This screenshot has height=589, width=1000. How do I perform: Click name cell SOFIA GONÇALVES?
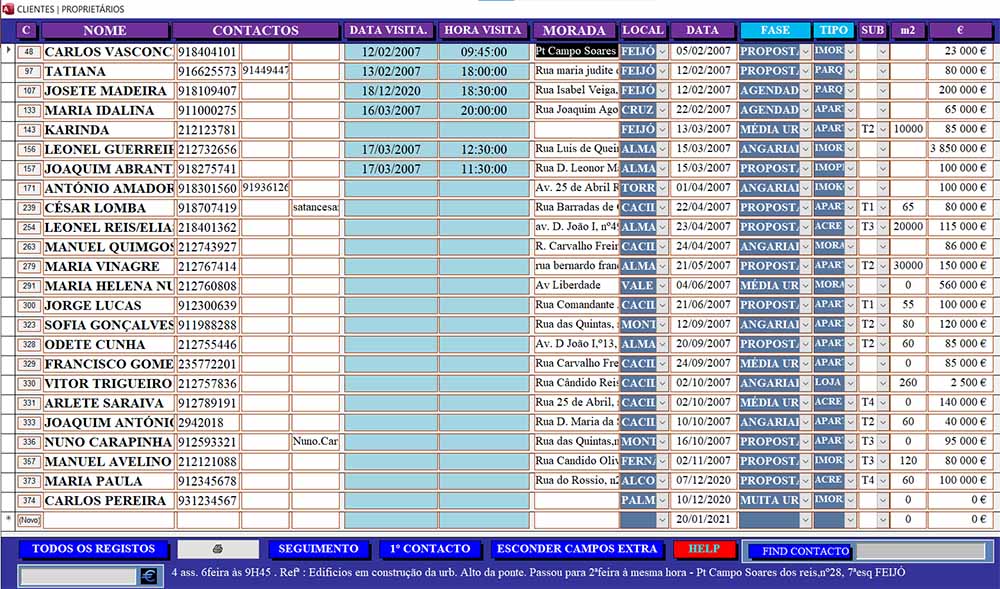[108, 324]
